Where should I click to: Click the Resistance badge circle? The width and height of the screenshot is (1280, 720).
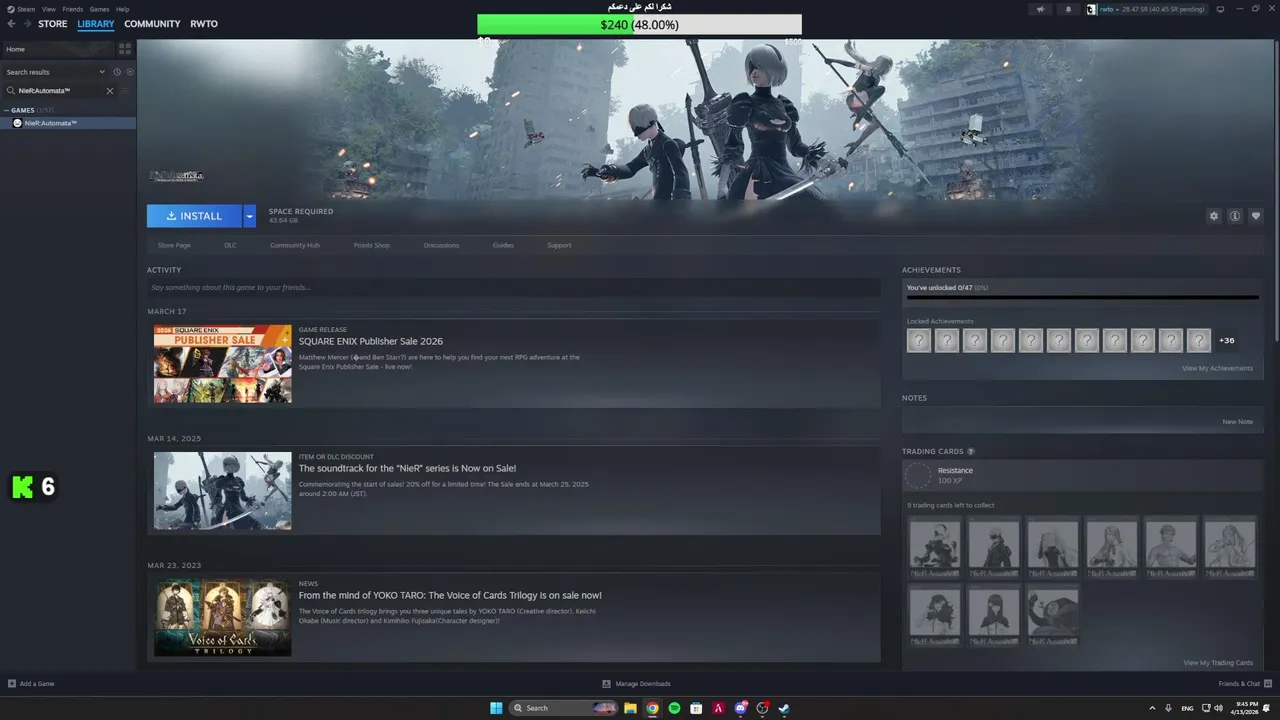[x=918, y=475]
